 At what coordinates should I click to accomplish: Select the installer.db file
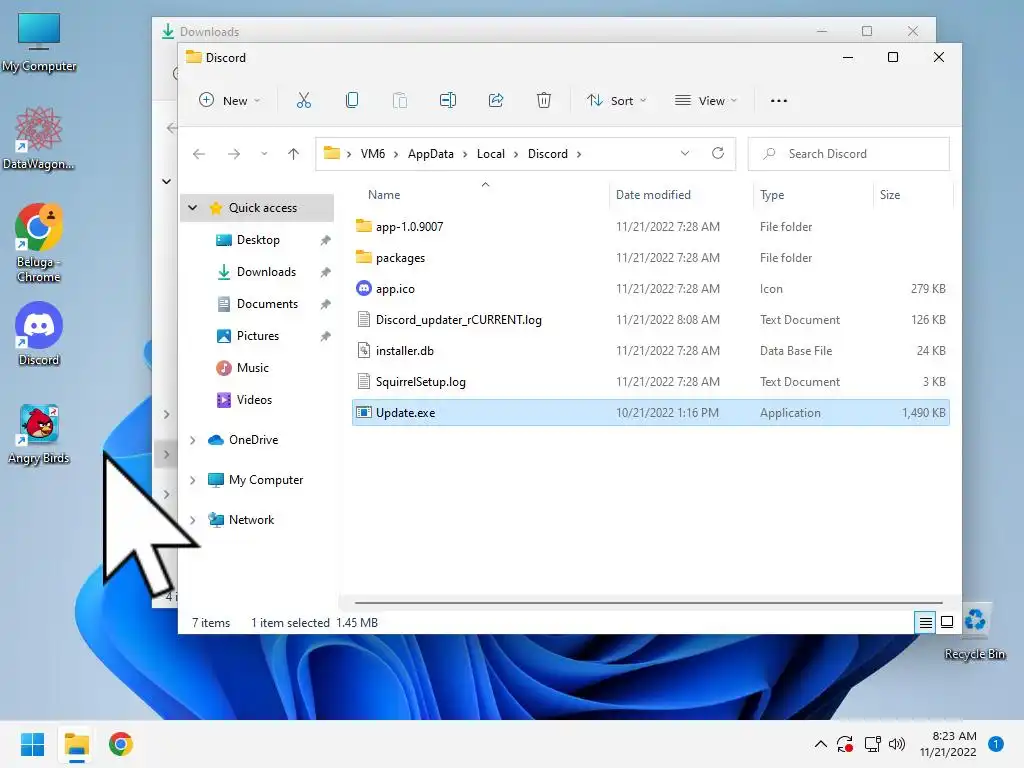coord(650,351)
